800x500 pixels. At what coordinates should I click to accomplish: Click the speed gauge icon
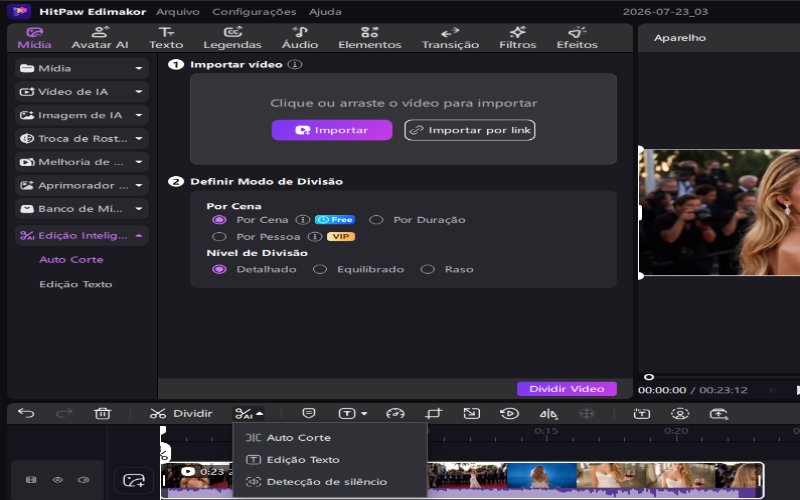pos(395,414)
